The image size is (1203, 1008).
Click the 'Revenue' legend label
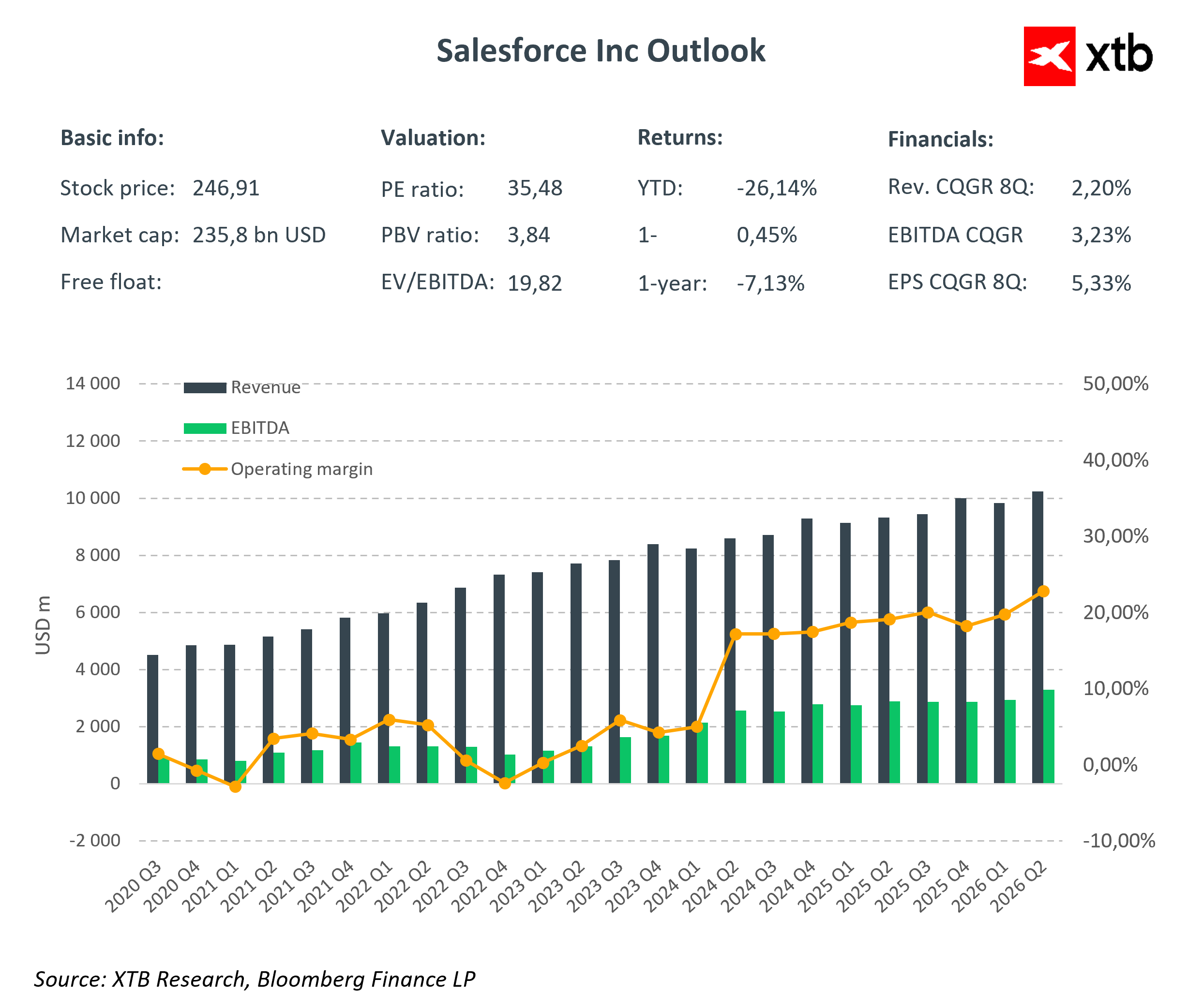click(x=265, y=388)
